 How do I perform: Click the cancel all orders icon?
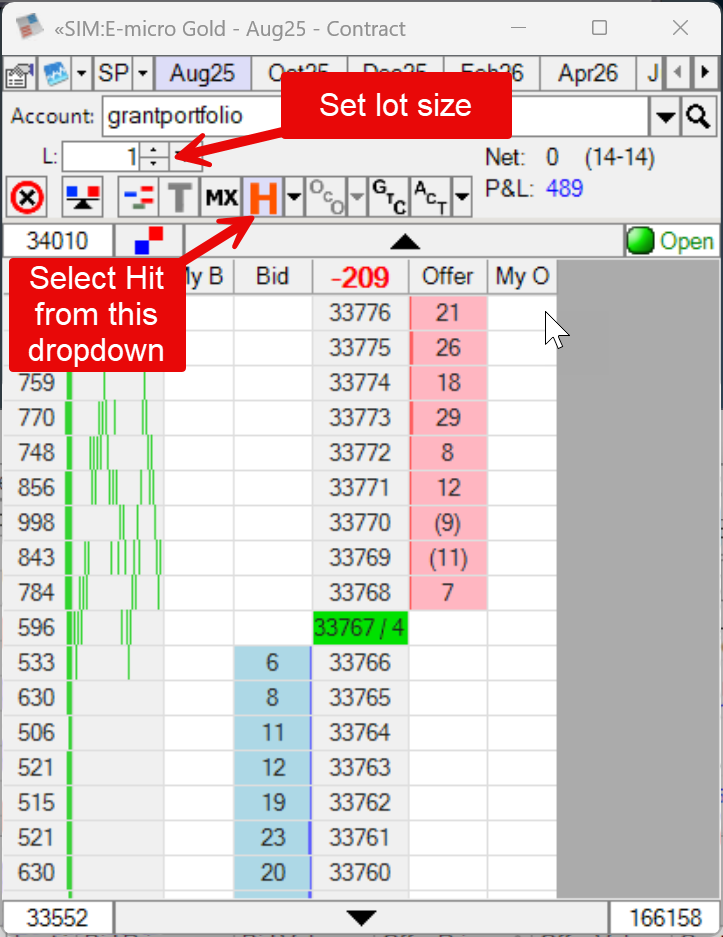[x=27, y=198]
